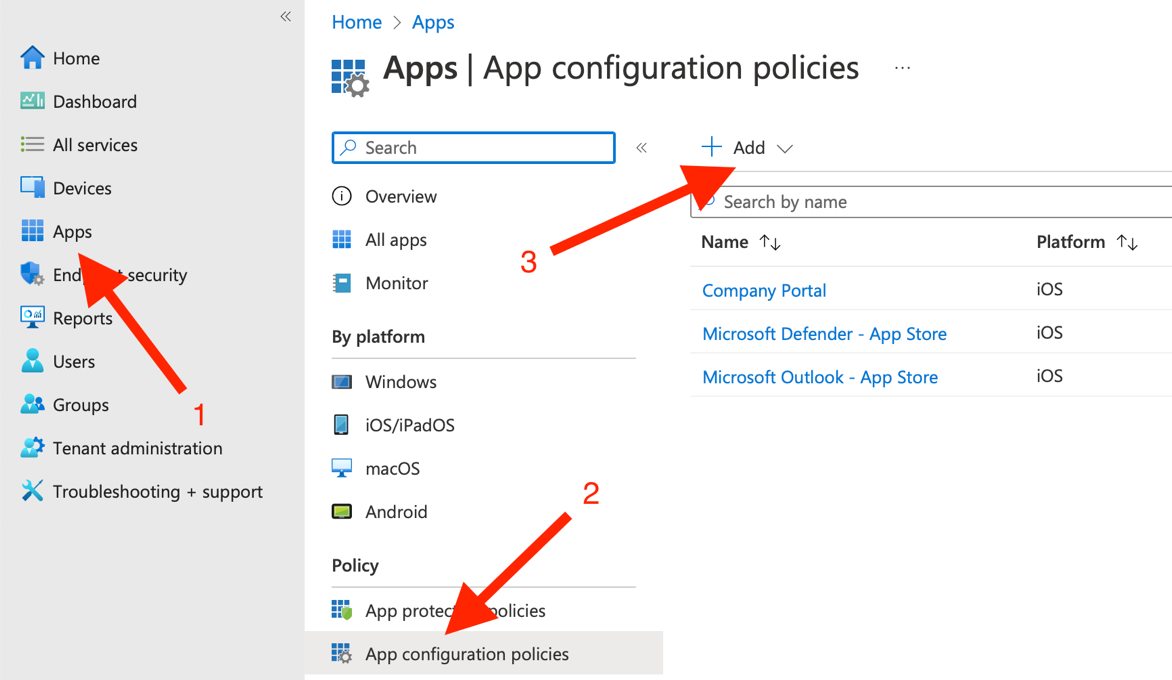Click the Android platform icon

(342, 512)
